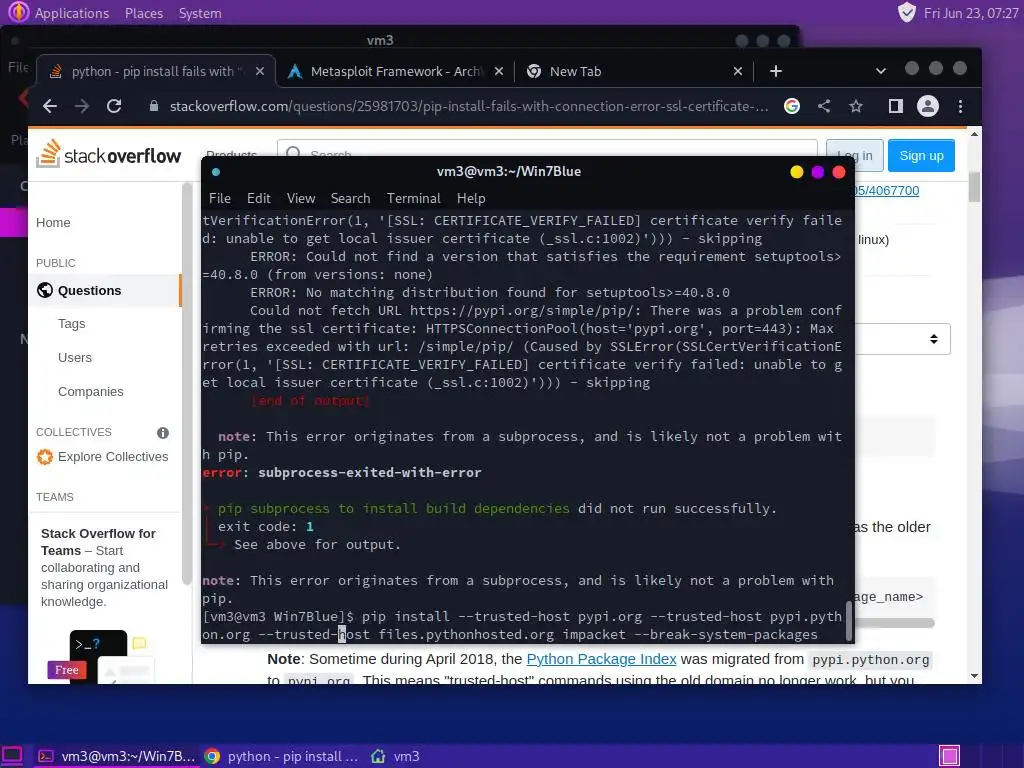Open the answer sort dropdown
Screen dimensions: 1024x768
click(x=903, y=339)
